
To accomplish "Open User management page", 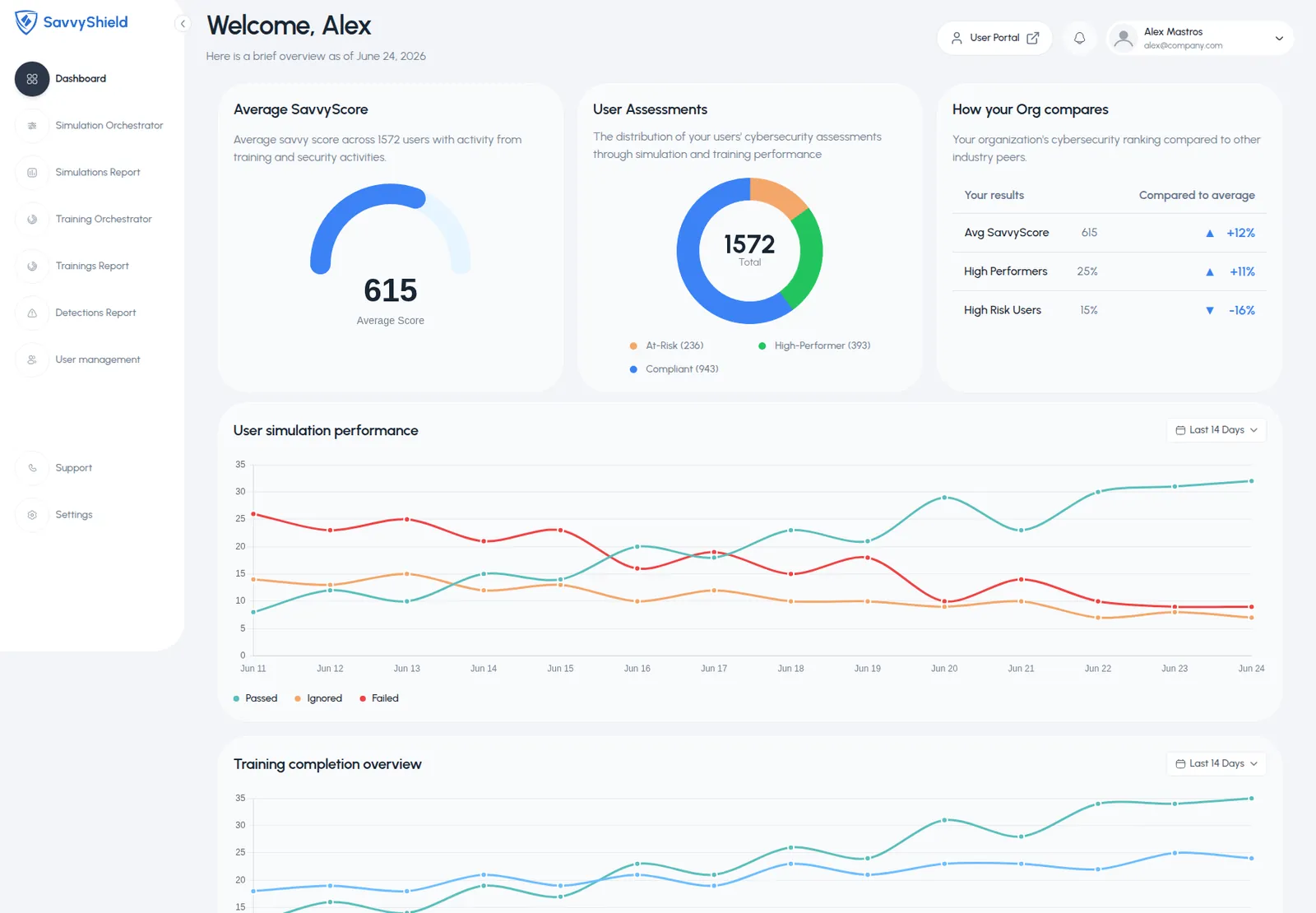I will (x=98, y=360).
